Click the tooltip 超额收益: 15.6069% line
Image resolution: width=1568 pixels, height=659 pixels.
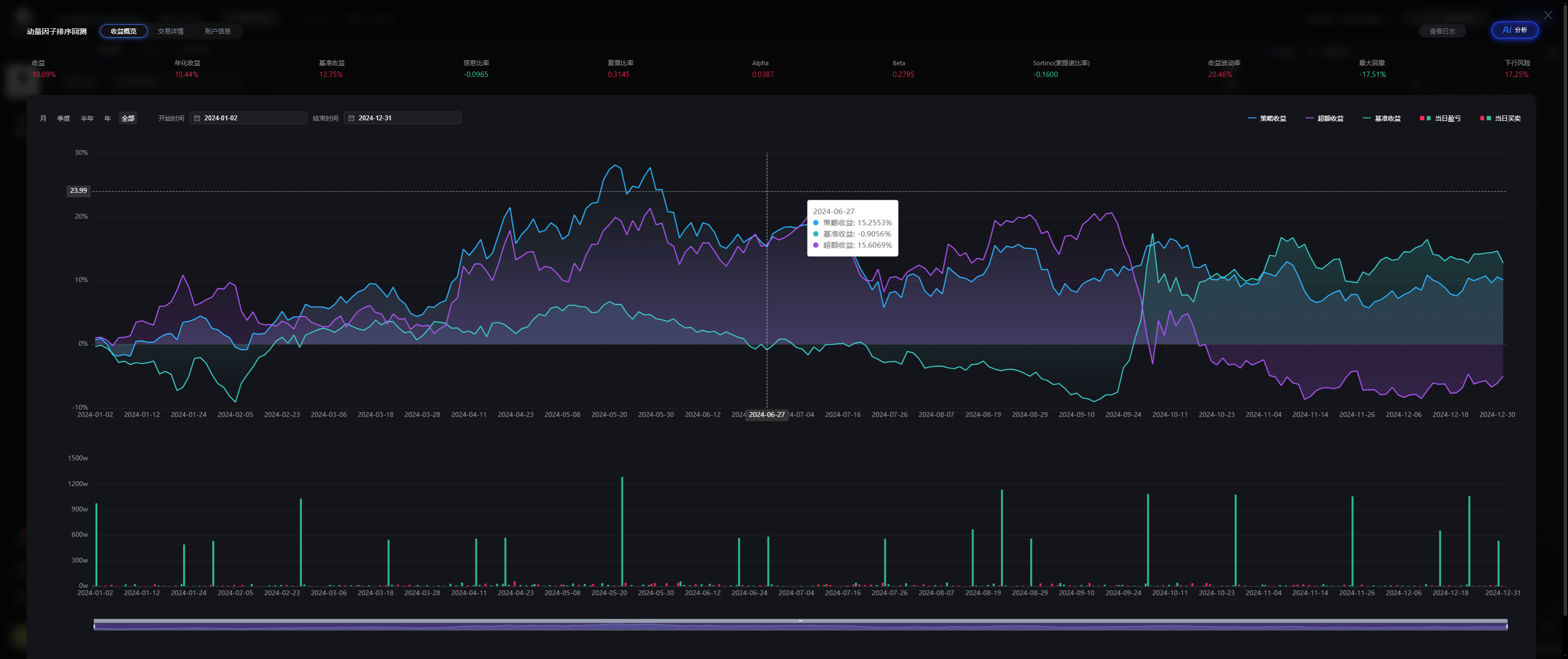pyautogui.click(x=852, y=245)
